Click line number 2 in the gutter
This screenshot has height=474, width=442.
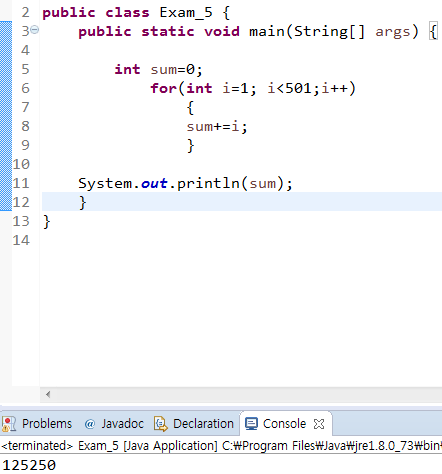point(25,13)
